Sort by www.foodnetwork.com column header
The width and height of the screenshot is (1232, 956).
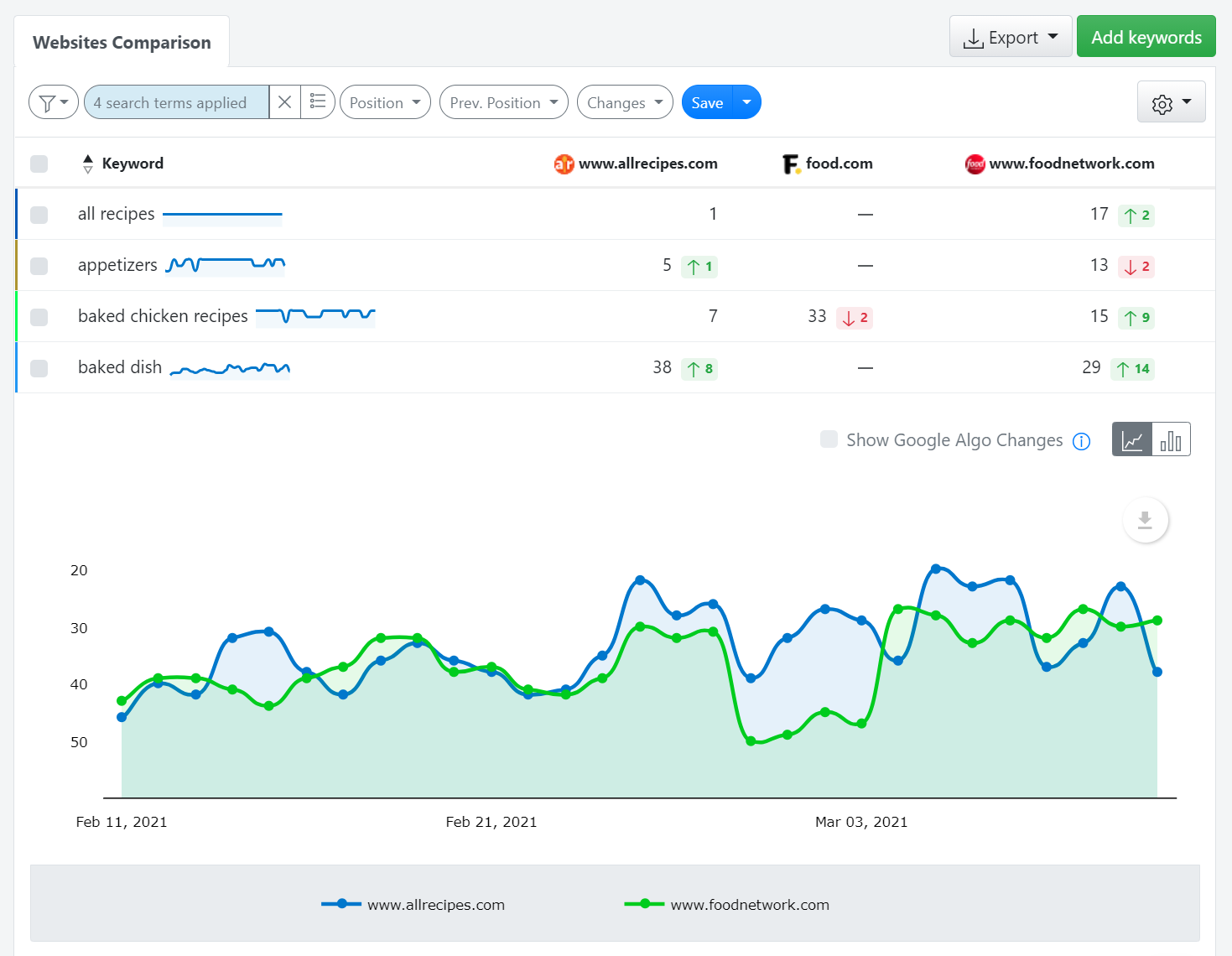click(1072, 164)
